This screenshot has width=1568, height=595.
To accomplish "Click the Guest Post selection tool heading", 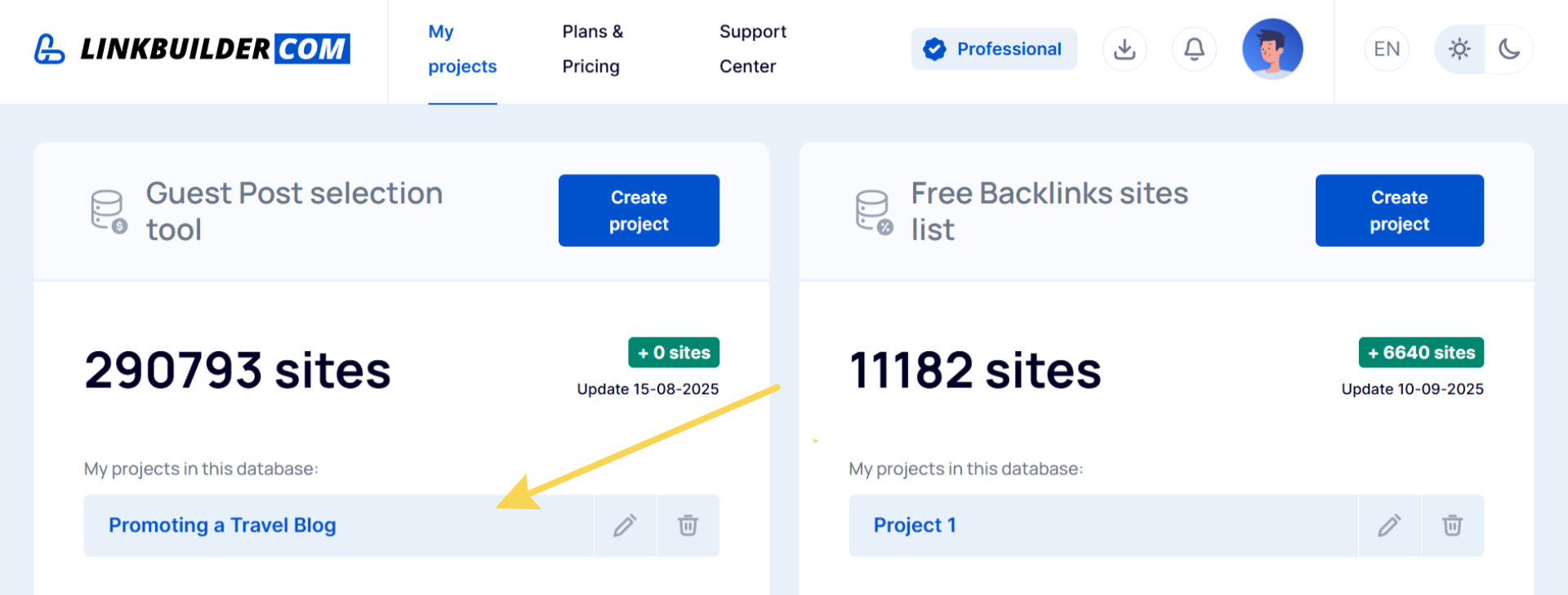I will click(294, 211).
